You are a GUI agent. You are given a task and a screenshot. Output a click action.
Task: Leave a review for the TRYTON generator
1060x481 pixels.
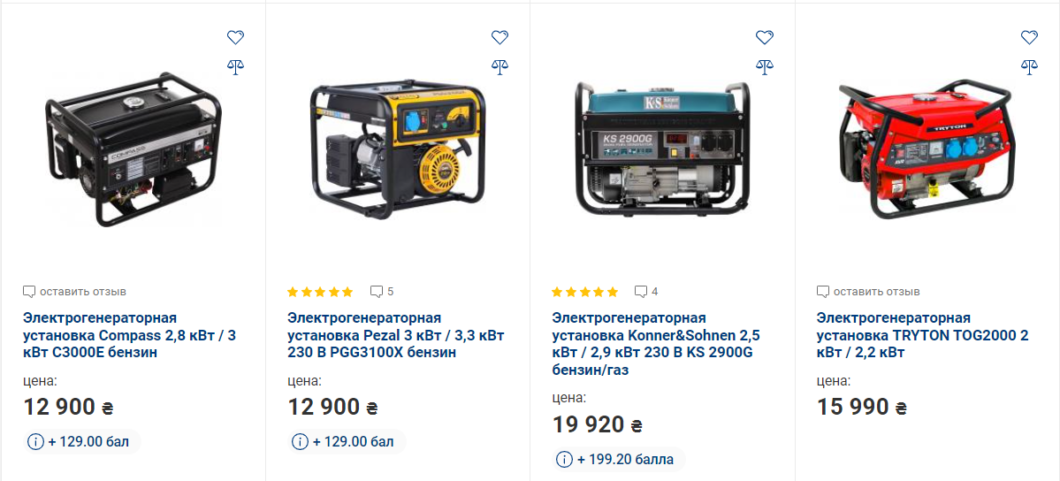tap(868, 292)
